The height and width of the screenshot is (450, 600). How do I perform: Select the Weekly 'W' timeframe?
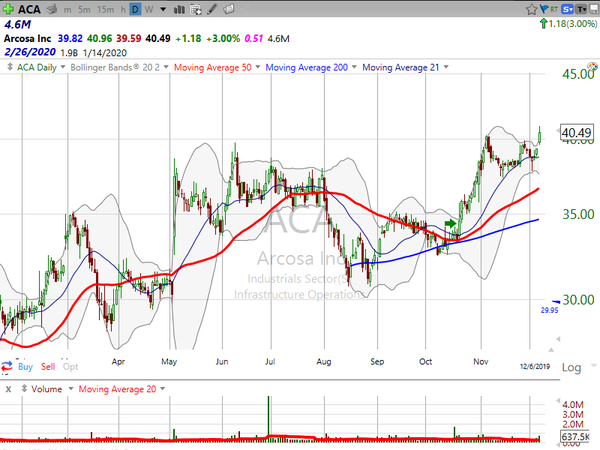pos(149,10)
